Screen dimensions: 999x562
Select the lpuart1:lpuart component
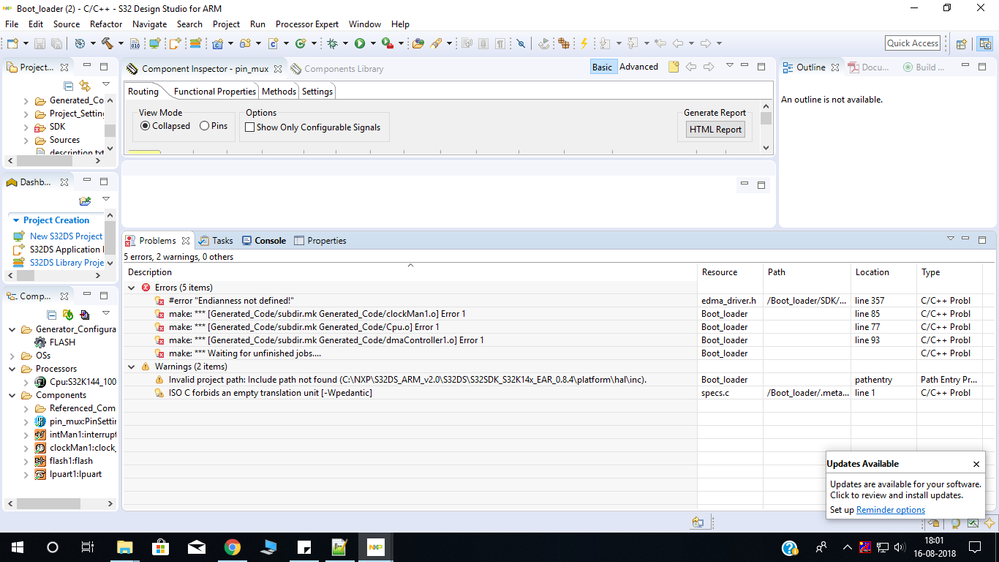coord(75,475)
